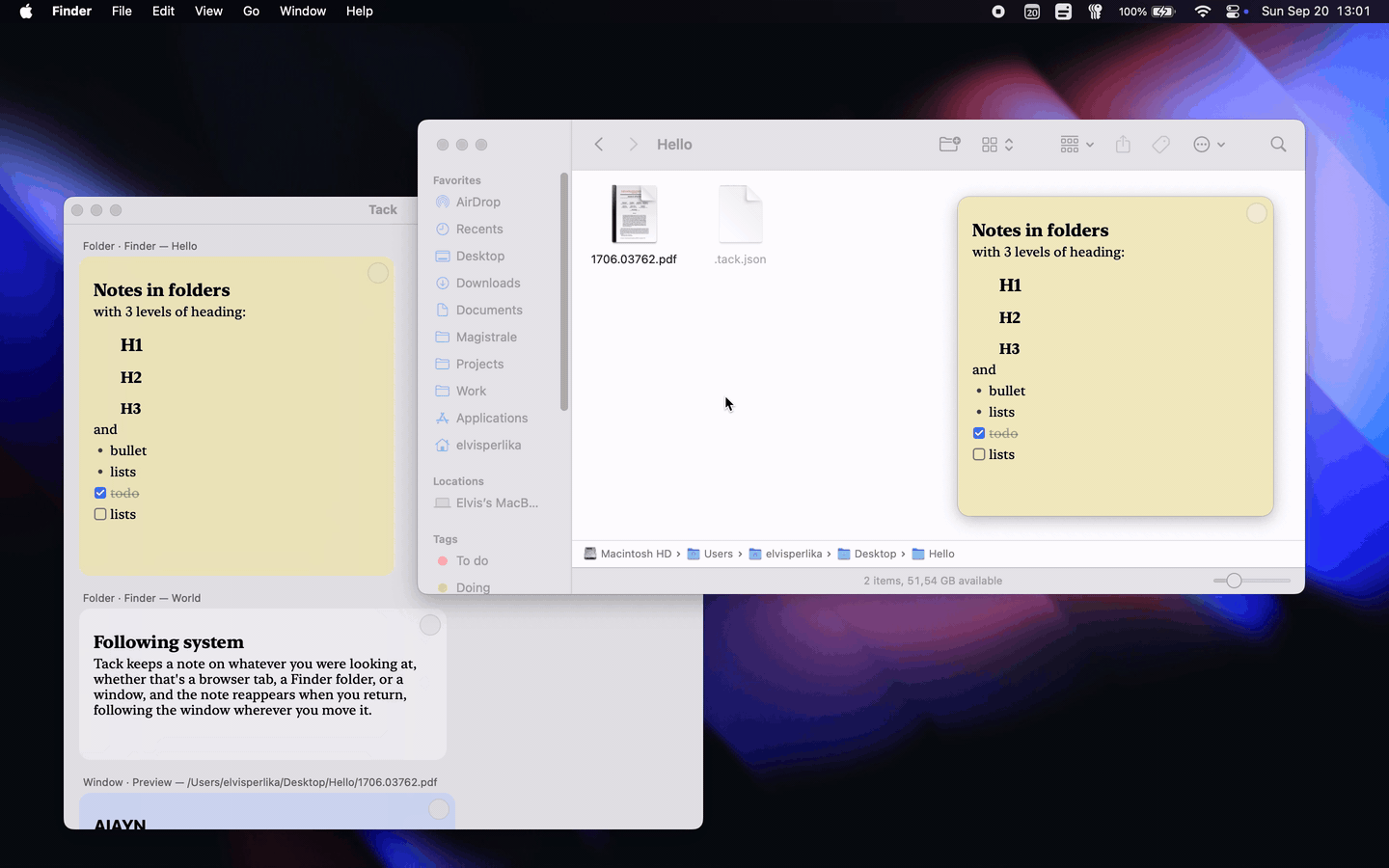Click the Search magnifier in Finder

(x=1278, y=145)
